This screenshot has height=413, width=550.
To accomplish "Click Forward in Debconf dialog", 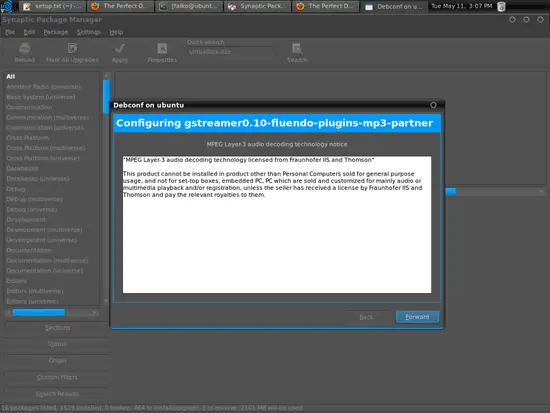I will tap(417, 317).
